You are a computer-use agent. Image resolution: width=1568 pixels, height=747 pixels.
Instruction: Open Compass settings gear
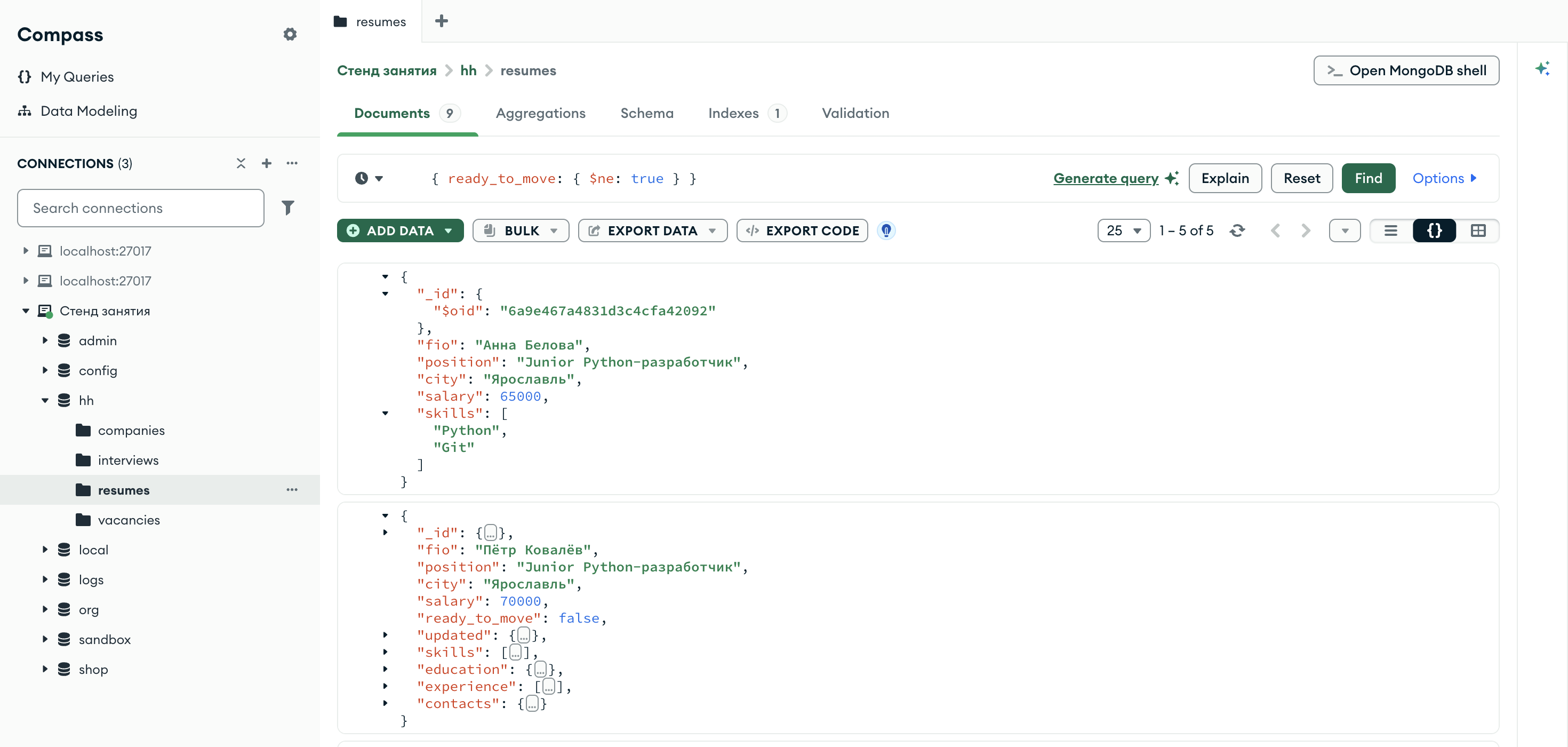pyautogui.click(x=290, y=34)
